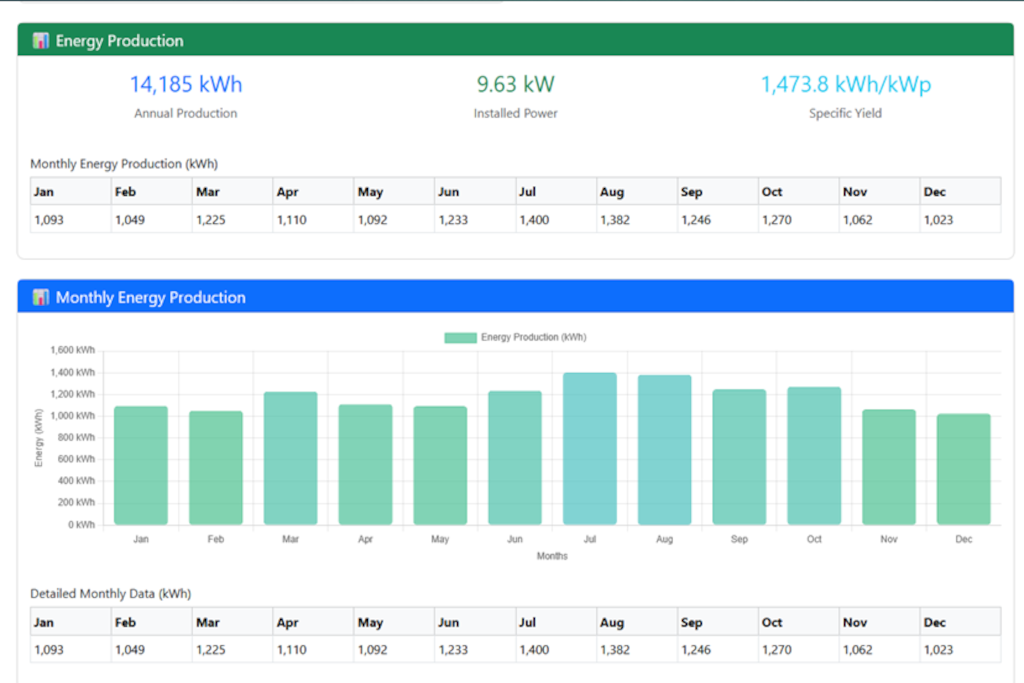Image resolution: width=1024 pixels, height=683 pixels.
Task: Select the Aug bar in the chart
Action: click(664, 450)
